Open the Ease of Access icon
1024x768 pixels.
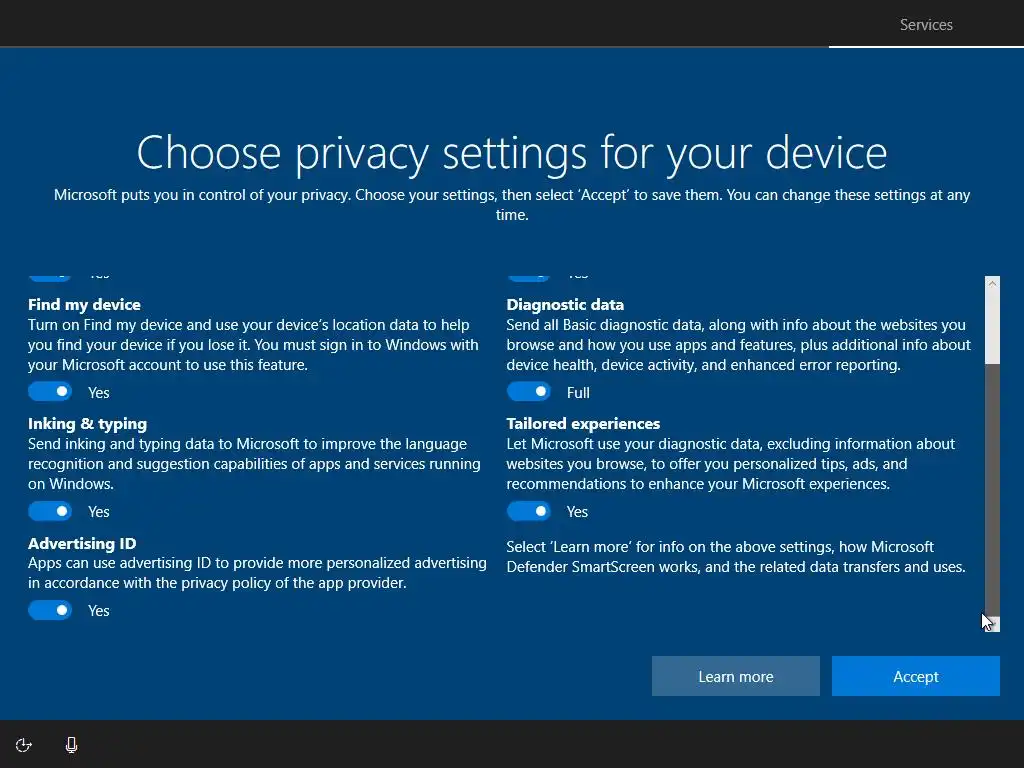(24, 745)
